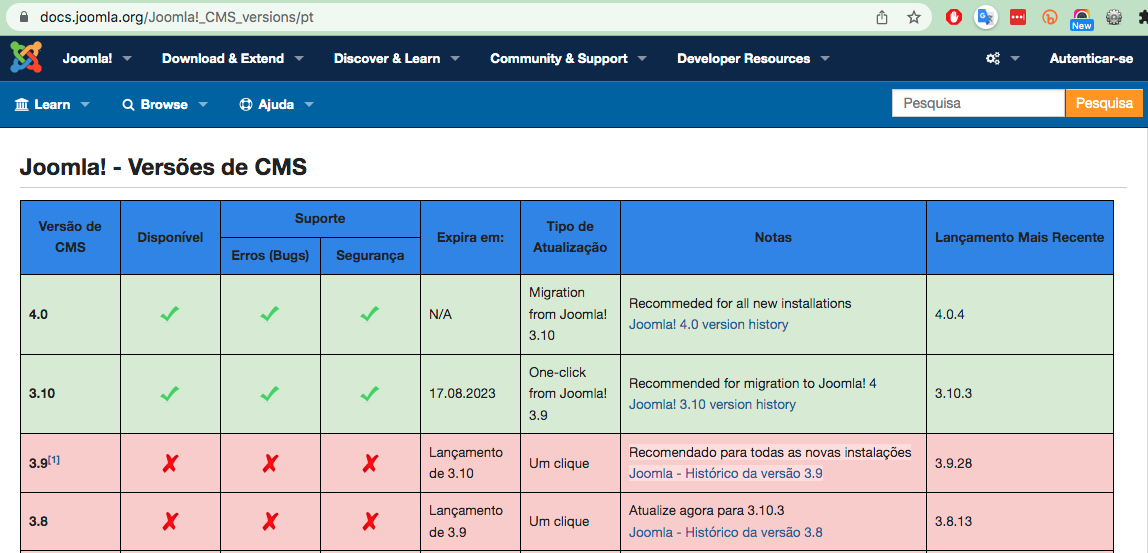Open the red adblocker extension icon
The image size is (1148, 553).
[953, 17]
